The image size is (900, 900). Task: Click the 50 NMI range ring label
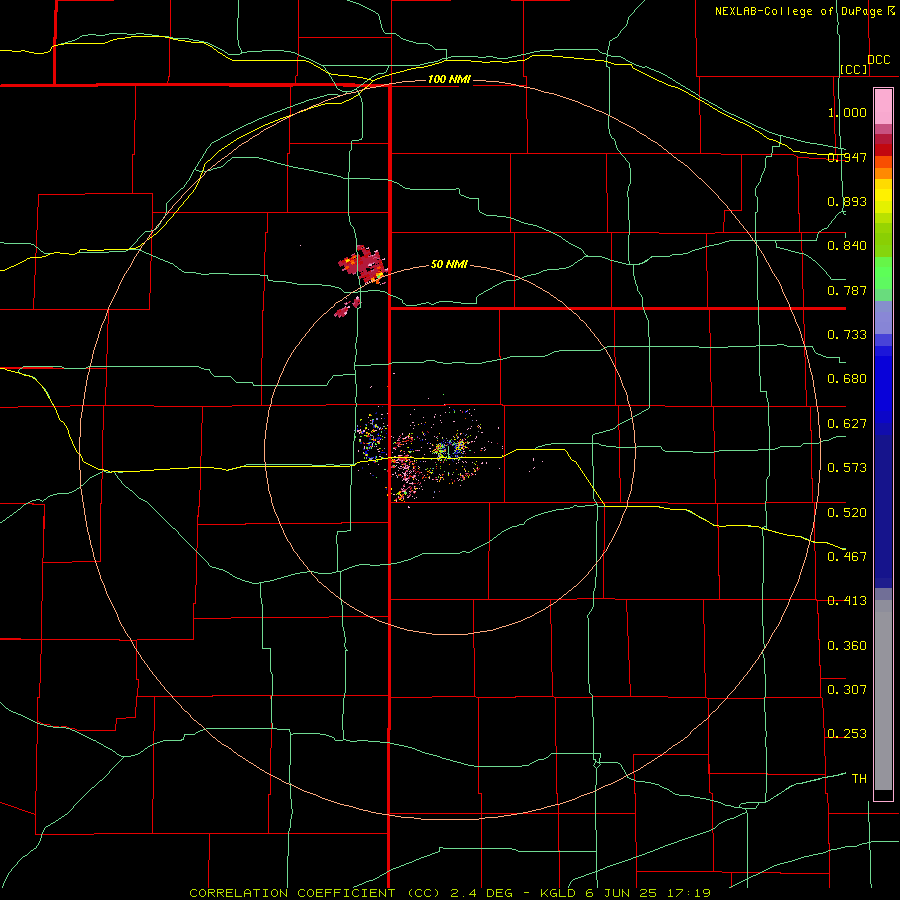click(449, 264)
